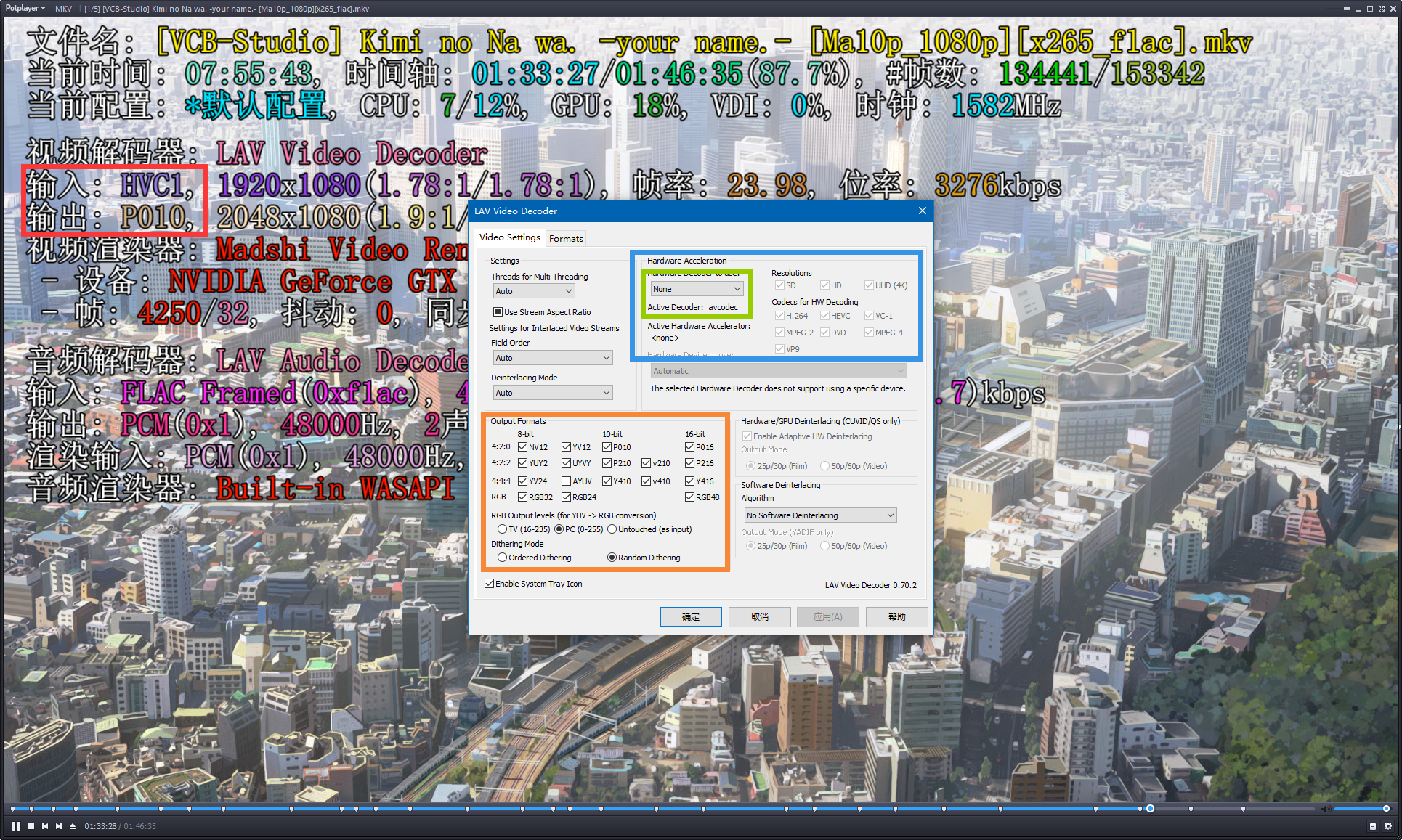Screen dimensions: 1402x840
Task: Click the 取消 (Cancel) button
Action: 759,617
